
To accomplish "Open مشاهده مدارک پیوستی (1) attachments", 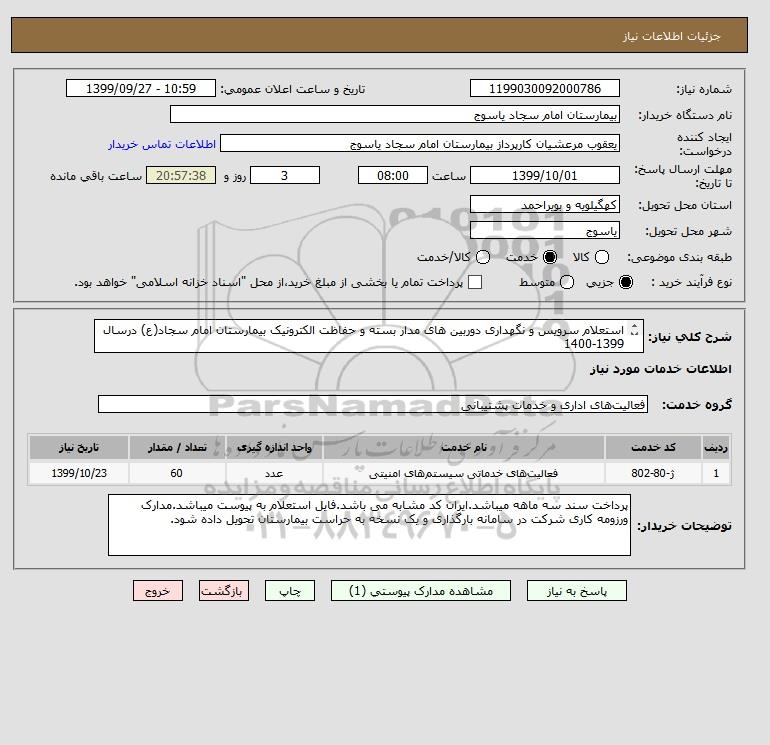I will coord(421,591).
